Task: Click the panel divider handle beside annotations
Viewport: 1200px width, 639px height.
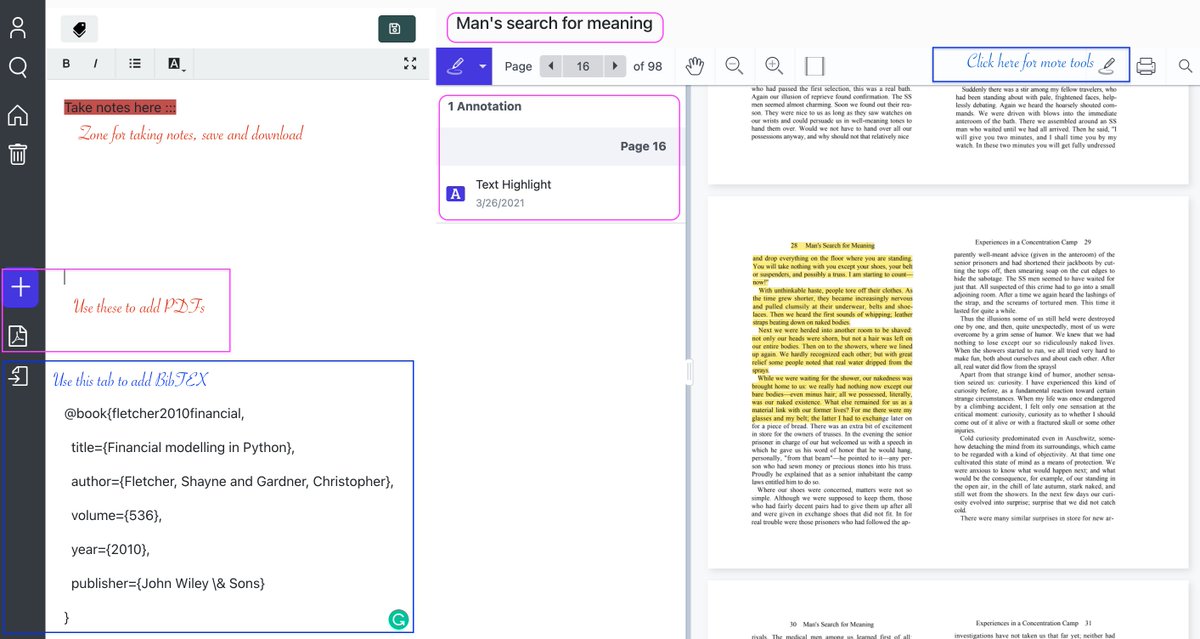Action: pos(688,372)
